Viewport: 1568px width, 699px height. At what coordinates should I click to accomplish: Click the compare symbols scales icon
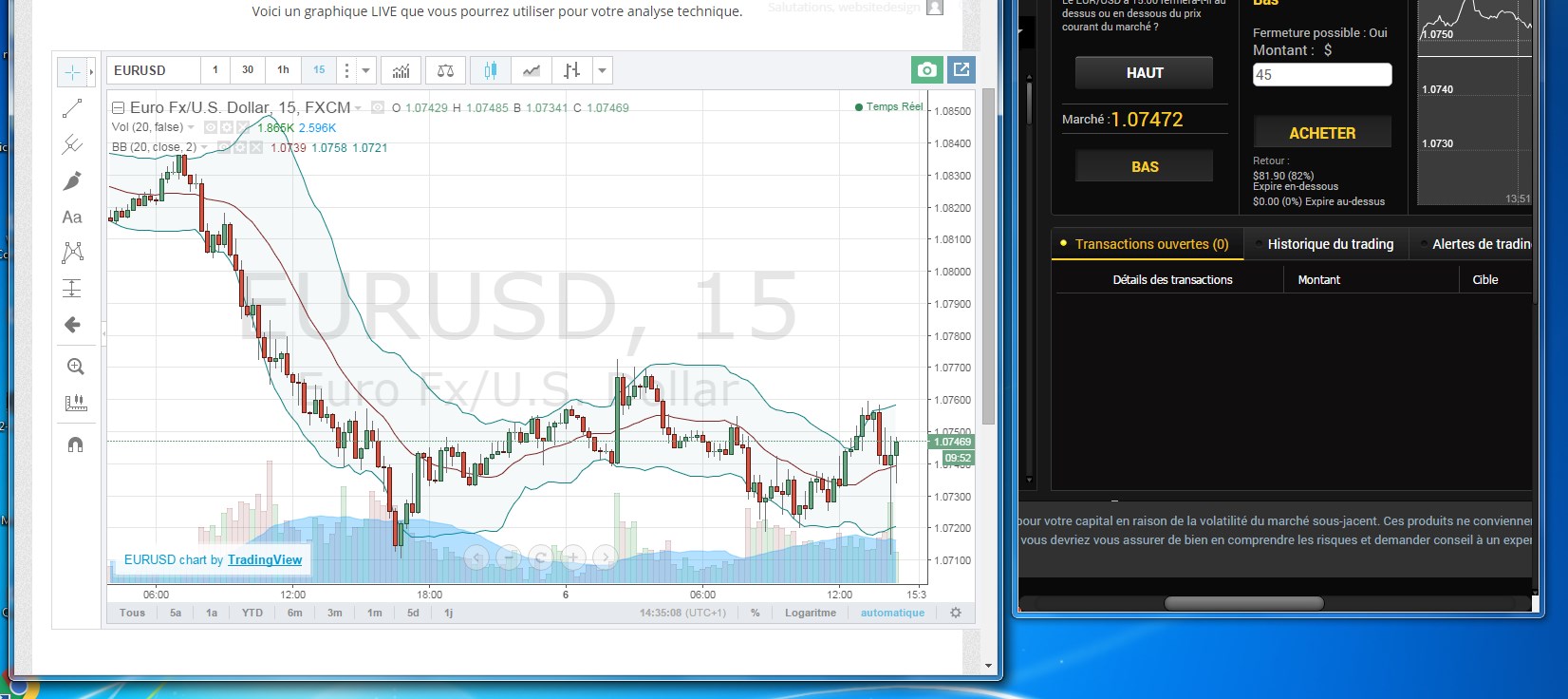445,70
